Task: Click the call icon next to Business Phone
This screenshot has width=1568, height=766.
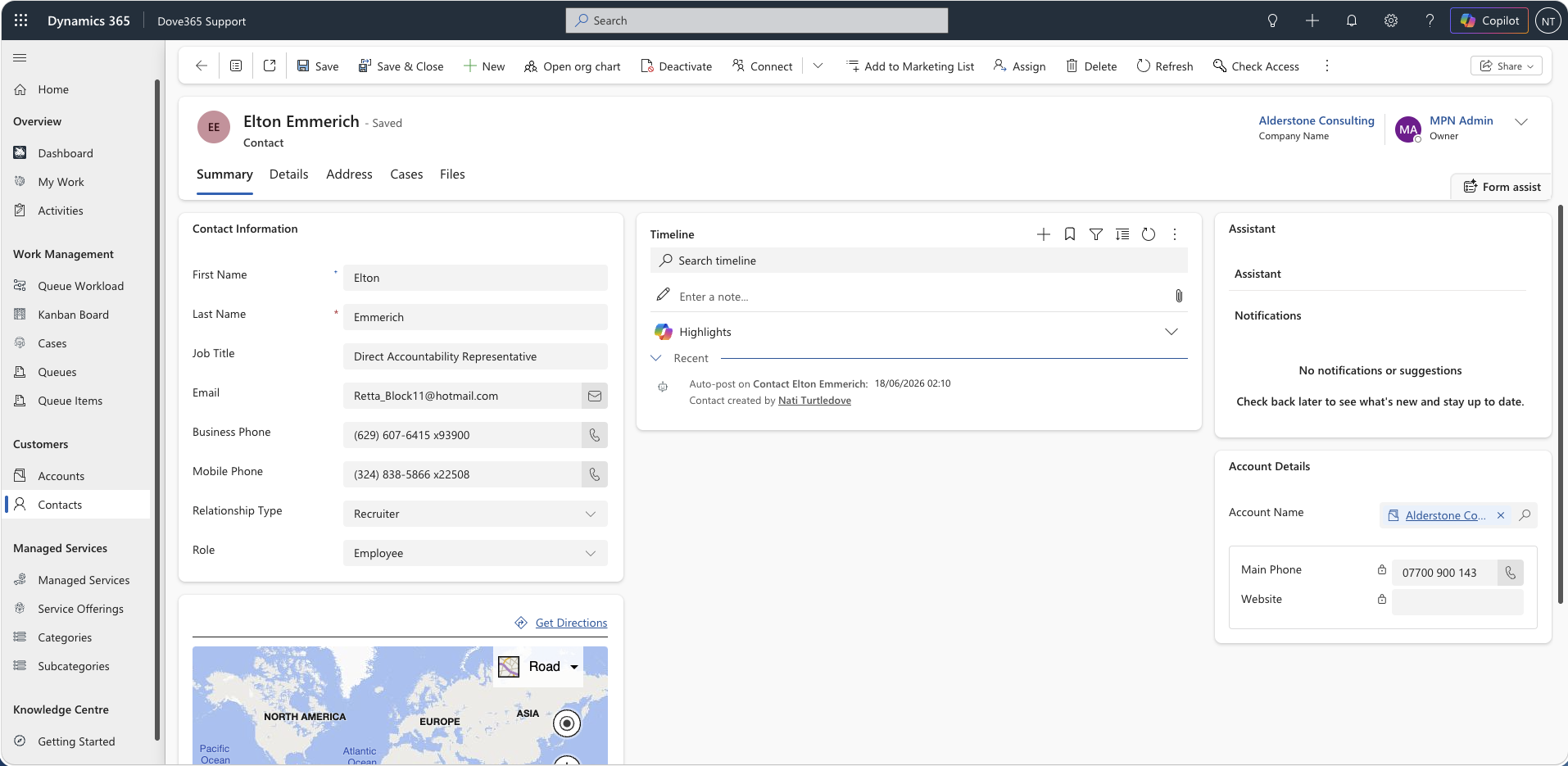Action: 595,435
